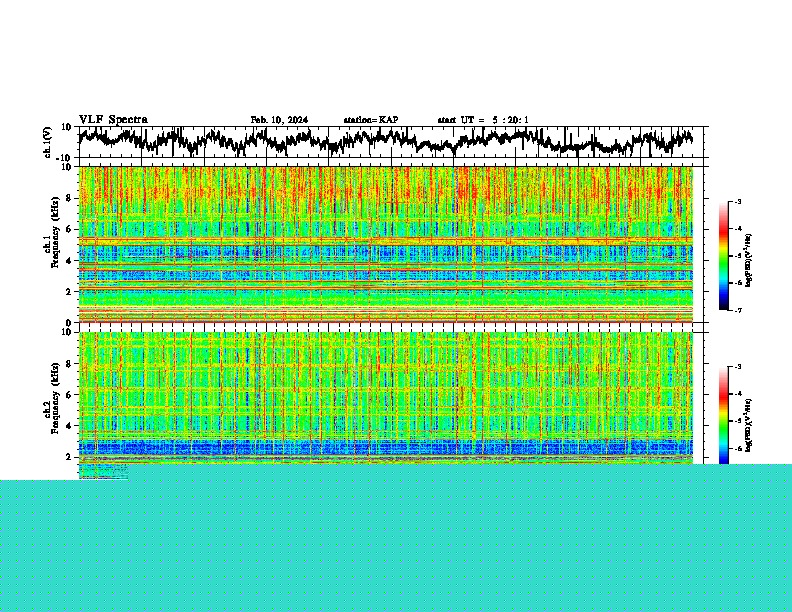The image size is (792, 612).
Task: Click the "VLF Spectra" plot title
Action: point(113,120)
